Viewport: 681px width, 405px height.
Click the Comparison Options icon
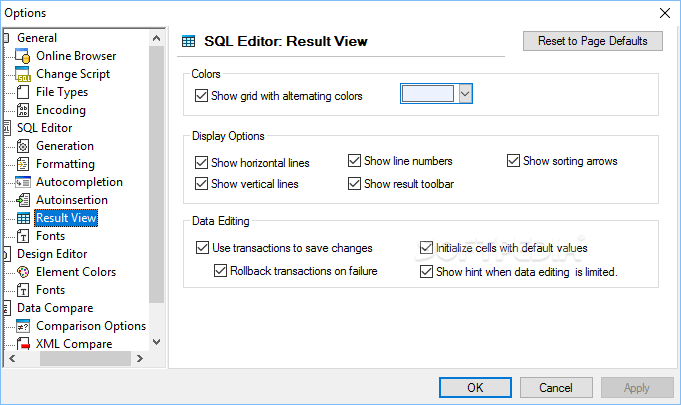click(23, 326)
